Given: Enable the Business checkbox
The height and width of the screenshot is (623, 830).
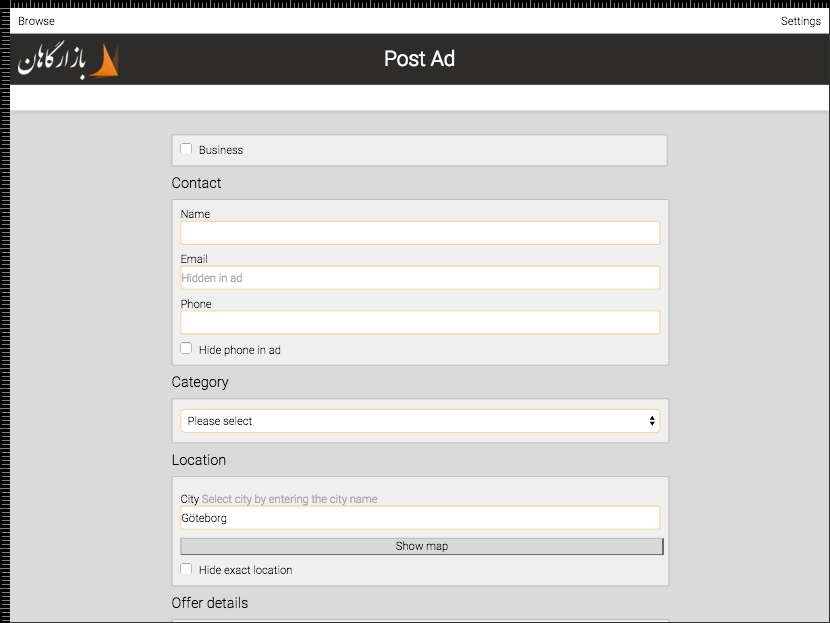Looking at the screenshot, I should [x=186, y=149].
